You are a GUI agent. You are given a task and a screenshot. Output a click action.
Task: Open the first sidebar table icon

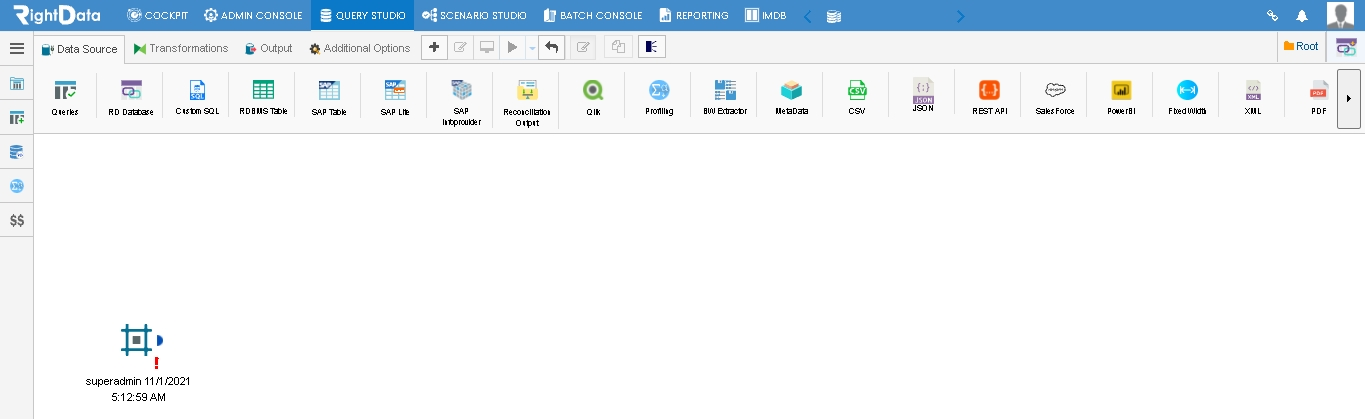tap(17, 84)
